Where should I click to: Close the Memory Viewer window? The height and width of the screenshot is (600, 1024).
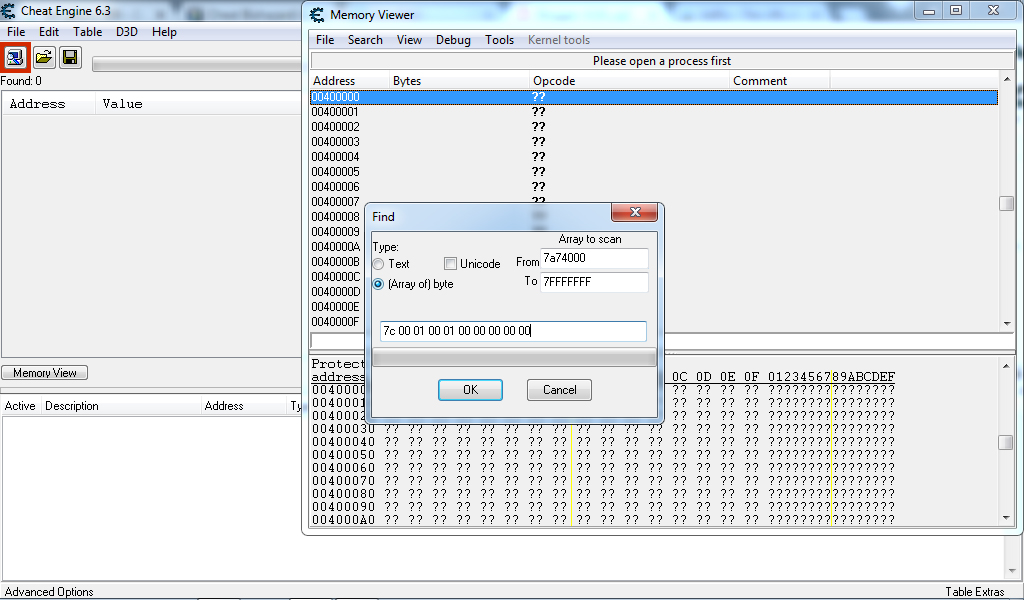[x=993, y=11]
